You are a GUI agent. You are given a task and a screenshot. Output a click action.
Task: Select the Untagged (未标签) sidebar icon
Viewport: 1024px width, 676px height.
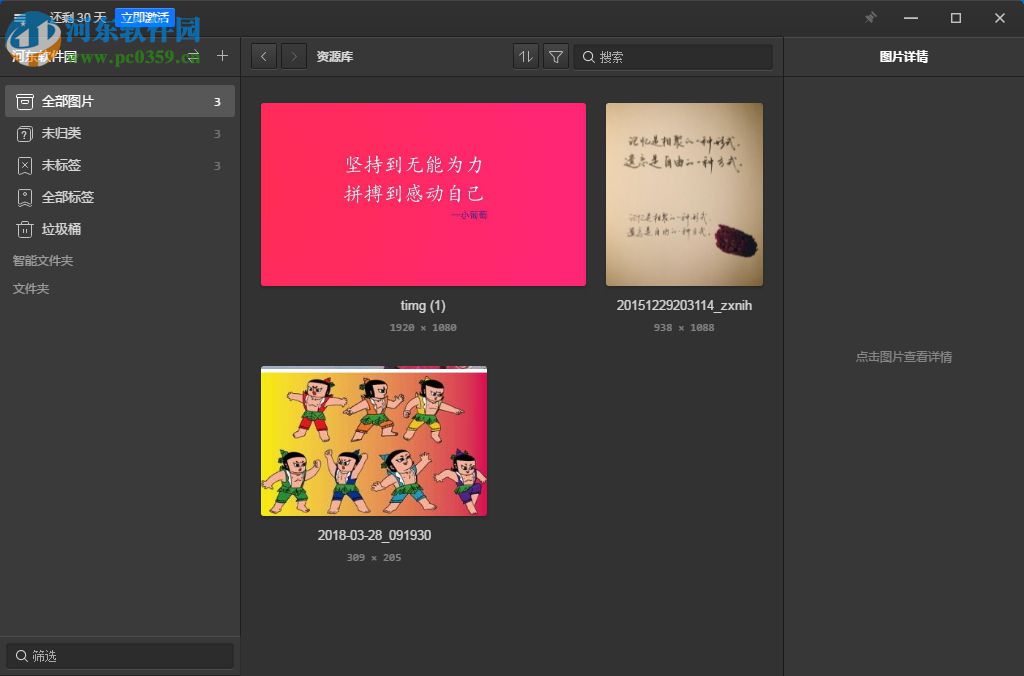pos(24,165)
